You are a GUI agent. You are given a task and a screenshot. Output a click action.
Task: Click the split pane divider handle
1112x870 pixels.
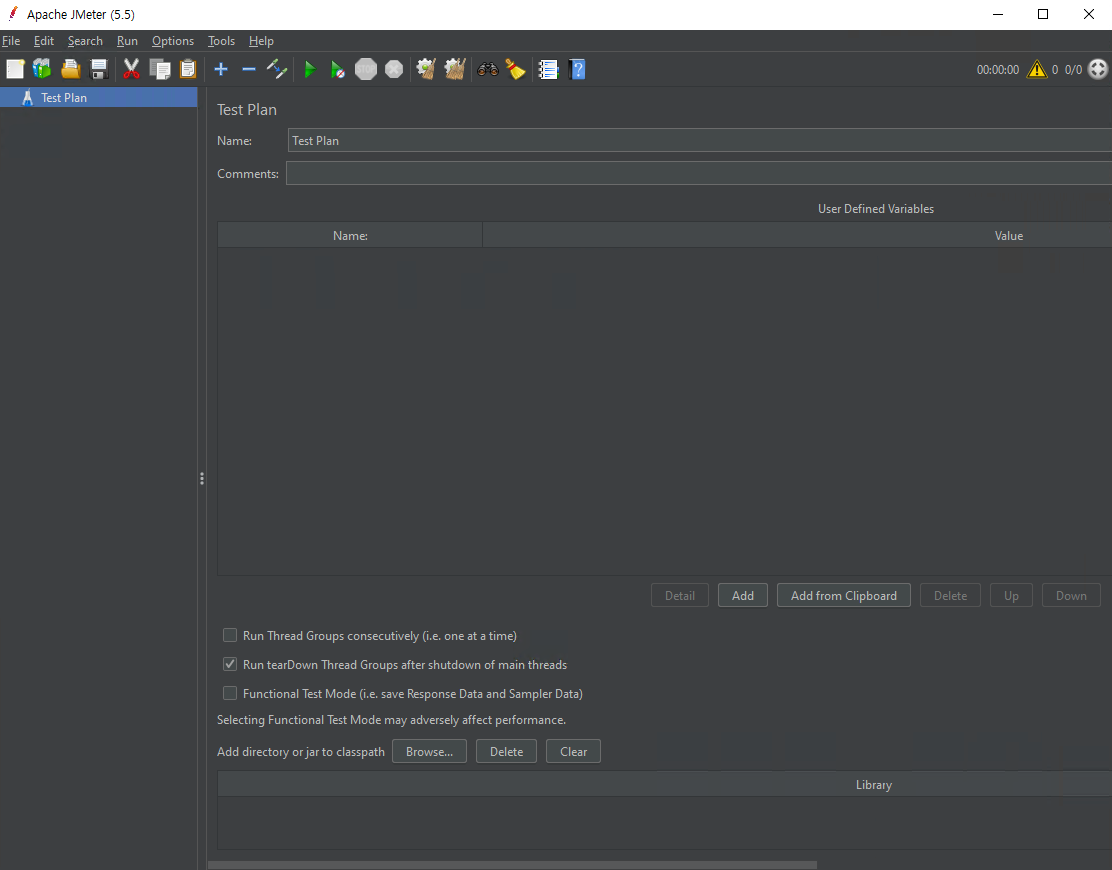point(202,479)
